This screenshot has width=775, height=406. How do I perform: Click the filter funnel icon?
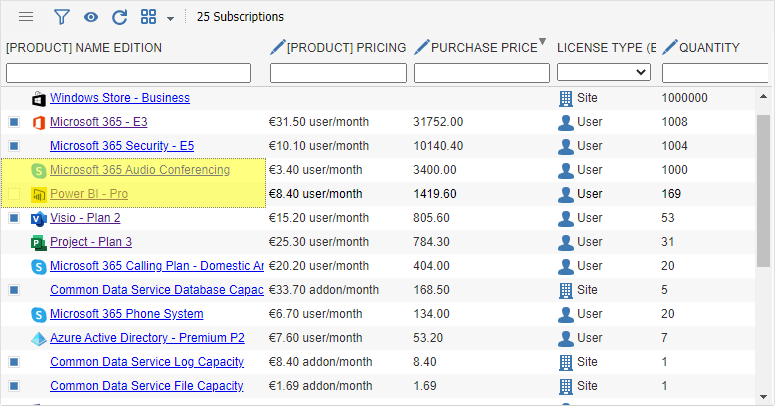click(x=61, y=17)
